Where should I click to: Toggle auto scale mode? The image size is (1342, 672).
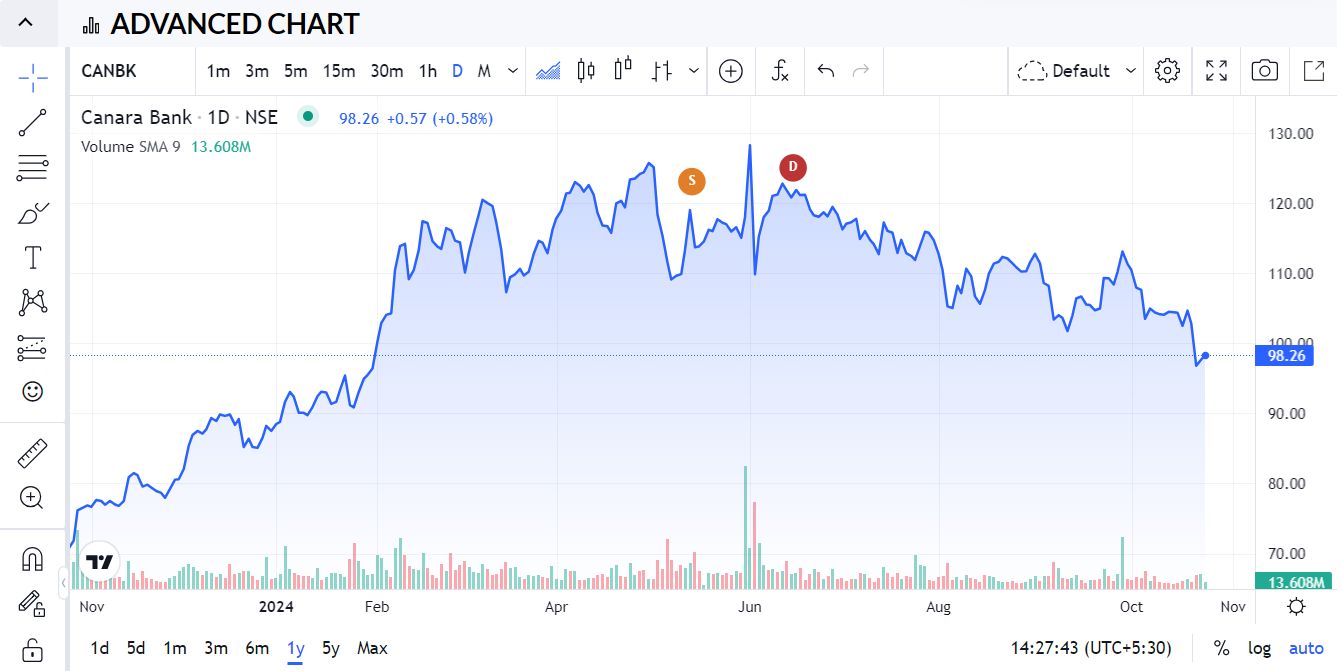[1306, 648]
